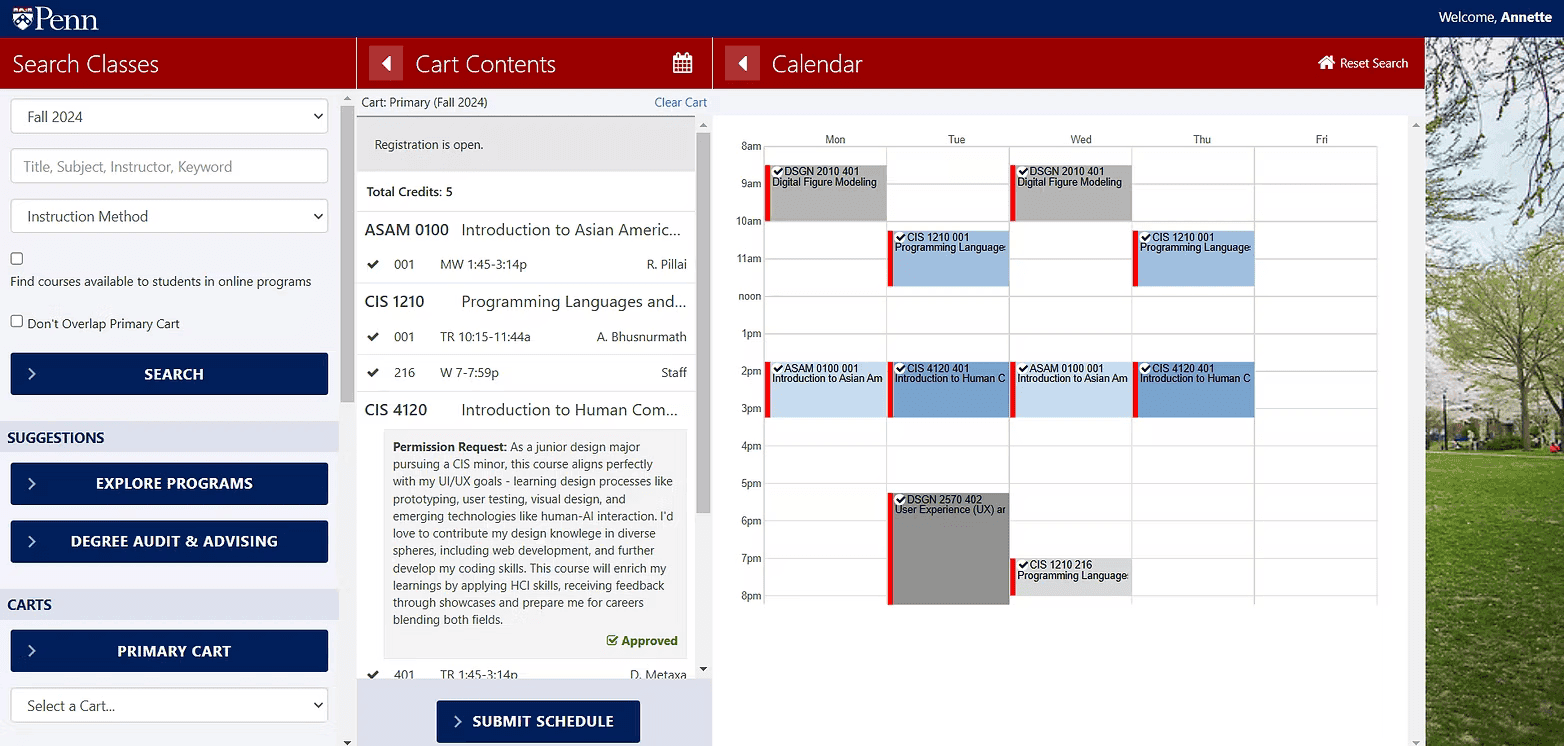
Task: Click the Title, Subject, Instructor, Keyword field
Action: coord(169,166)
